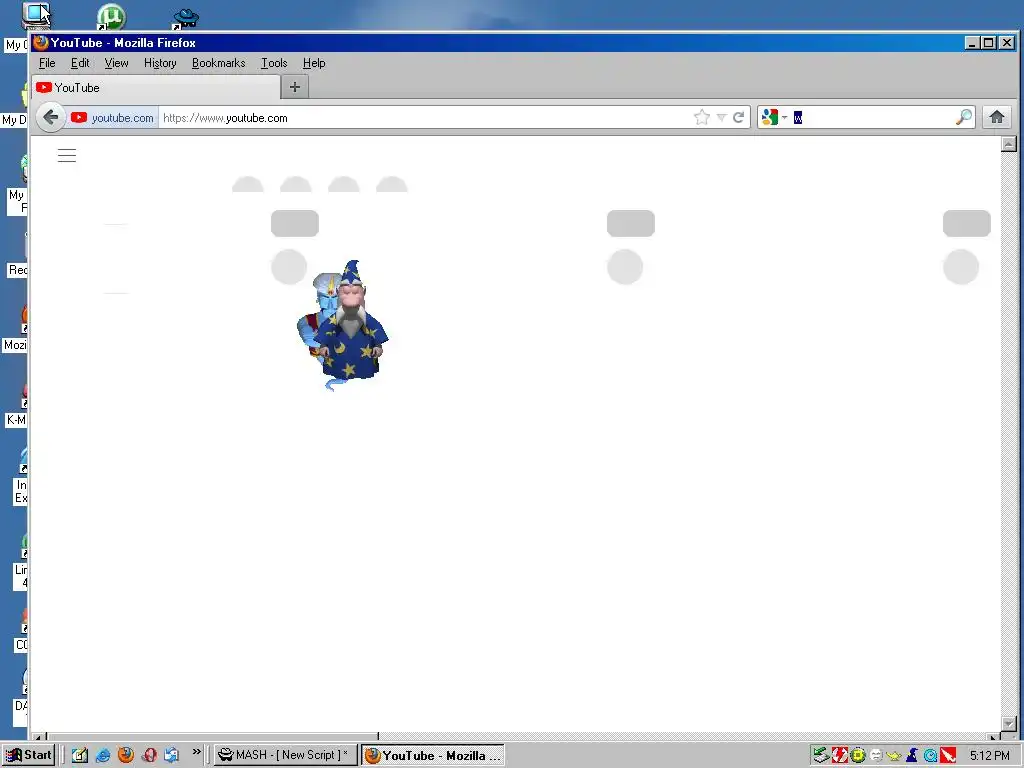The height and width of the screenshot is (768, 1024).
Task: Open the Tools menu
Action: (274, 63)
